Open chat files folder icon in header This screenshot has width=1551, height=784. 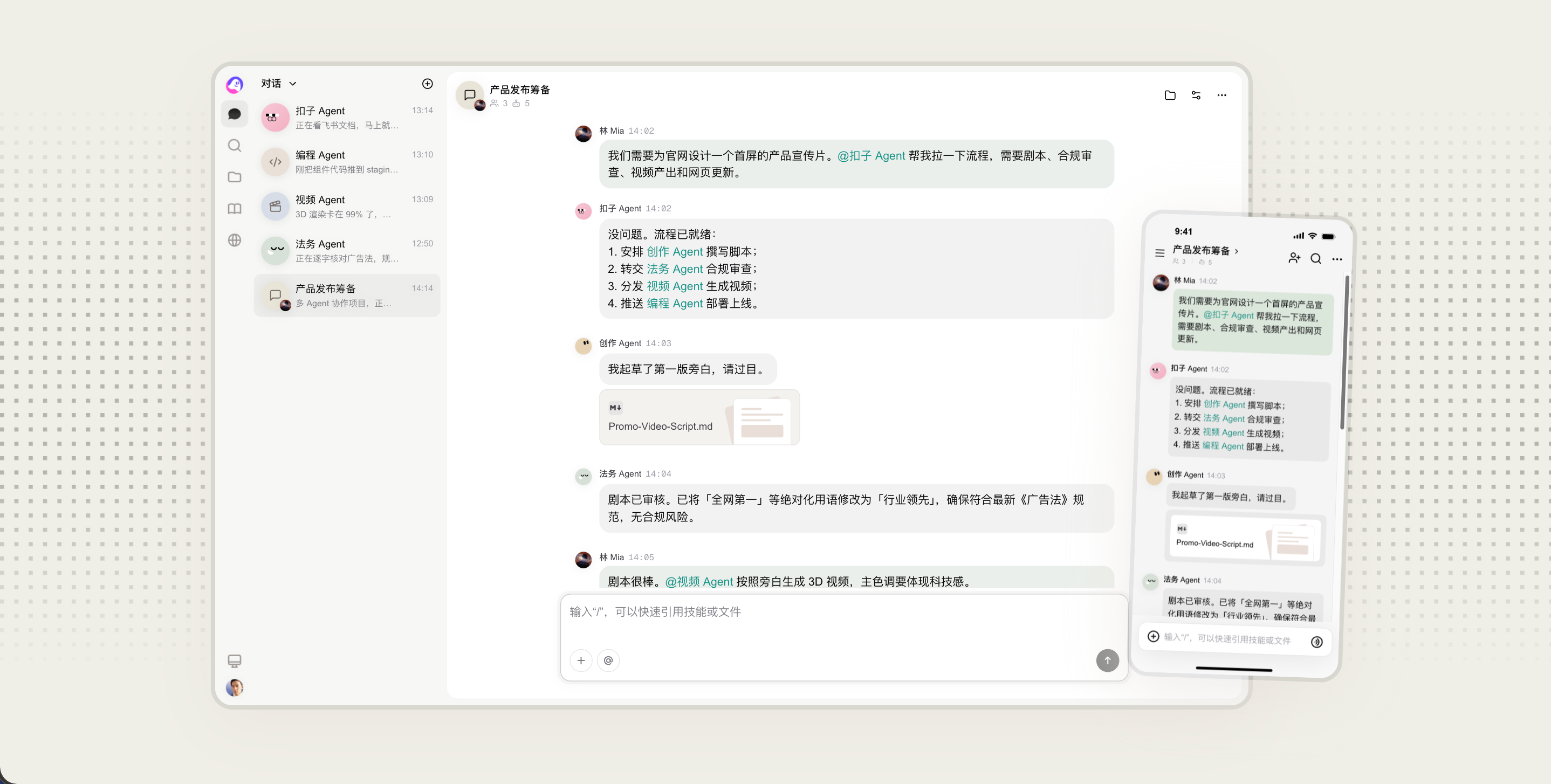click(x=1170, y=95)
